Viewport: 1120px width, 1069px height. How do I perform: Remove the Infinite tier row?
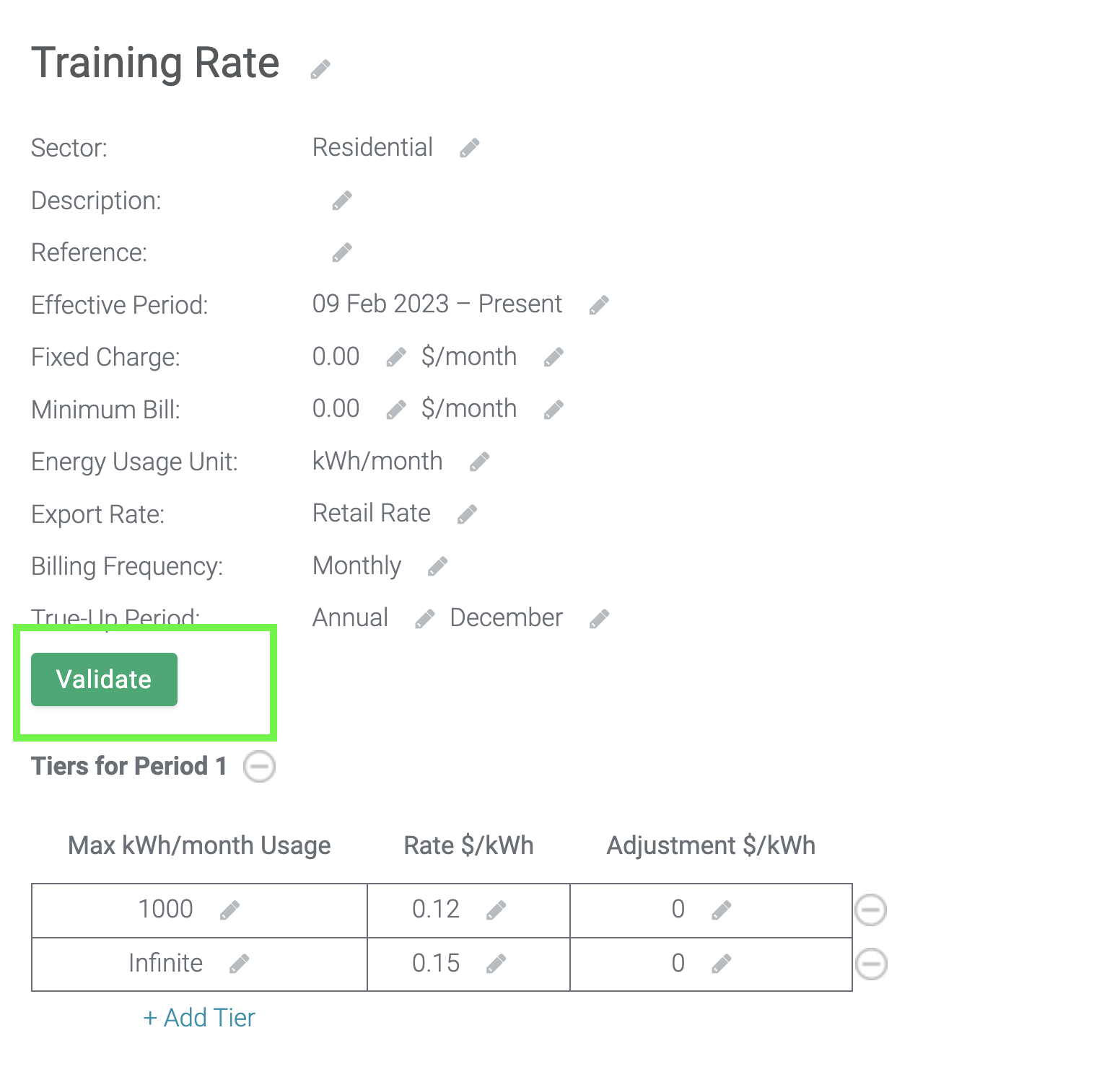pos(870,964)
